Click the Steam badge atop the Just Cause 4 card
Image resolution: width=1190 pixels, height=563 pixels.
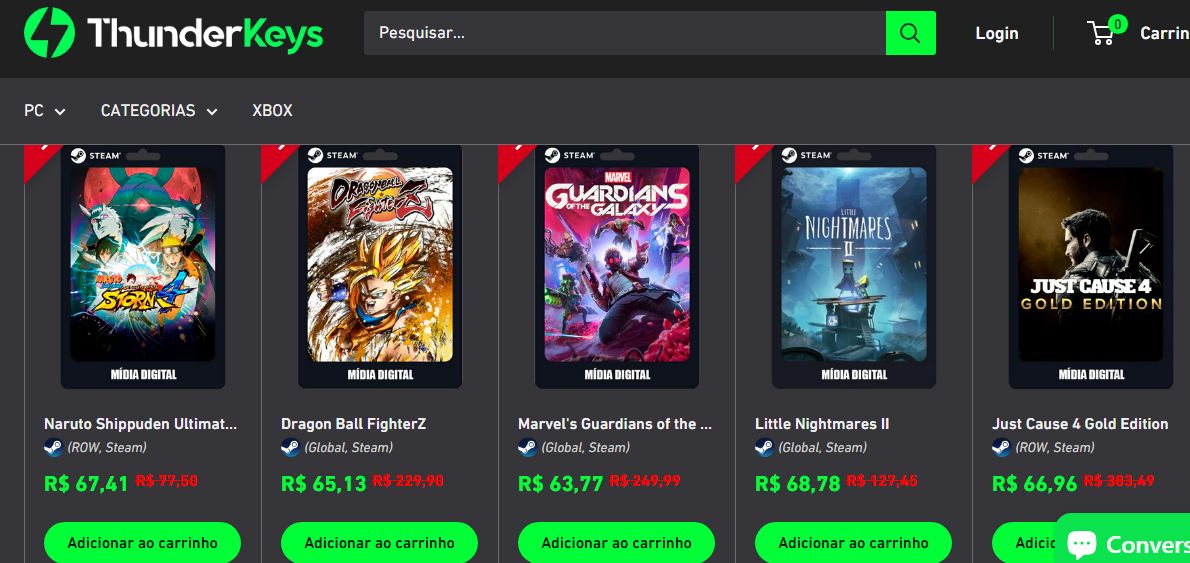click(x=1043, y=156)
